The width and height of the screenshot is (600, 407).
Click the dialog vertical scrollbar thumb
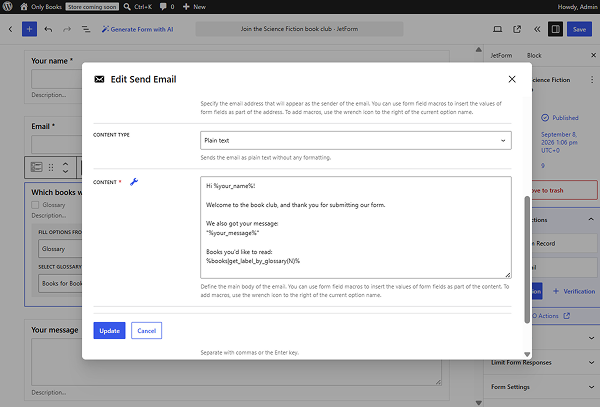[x=527, y=260]
